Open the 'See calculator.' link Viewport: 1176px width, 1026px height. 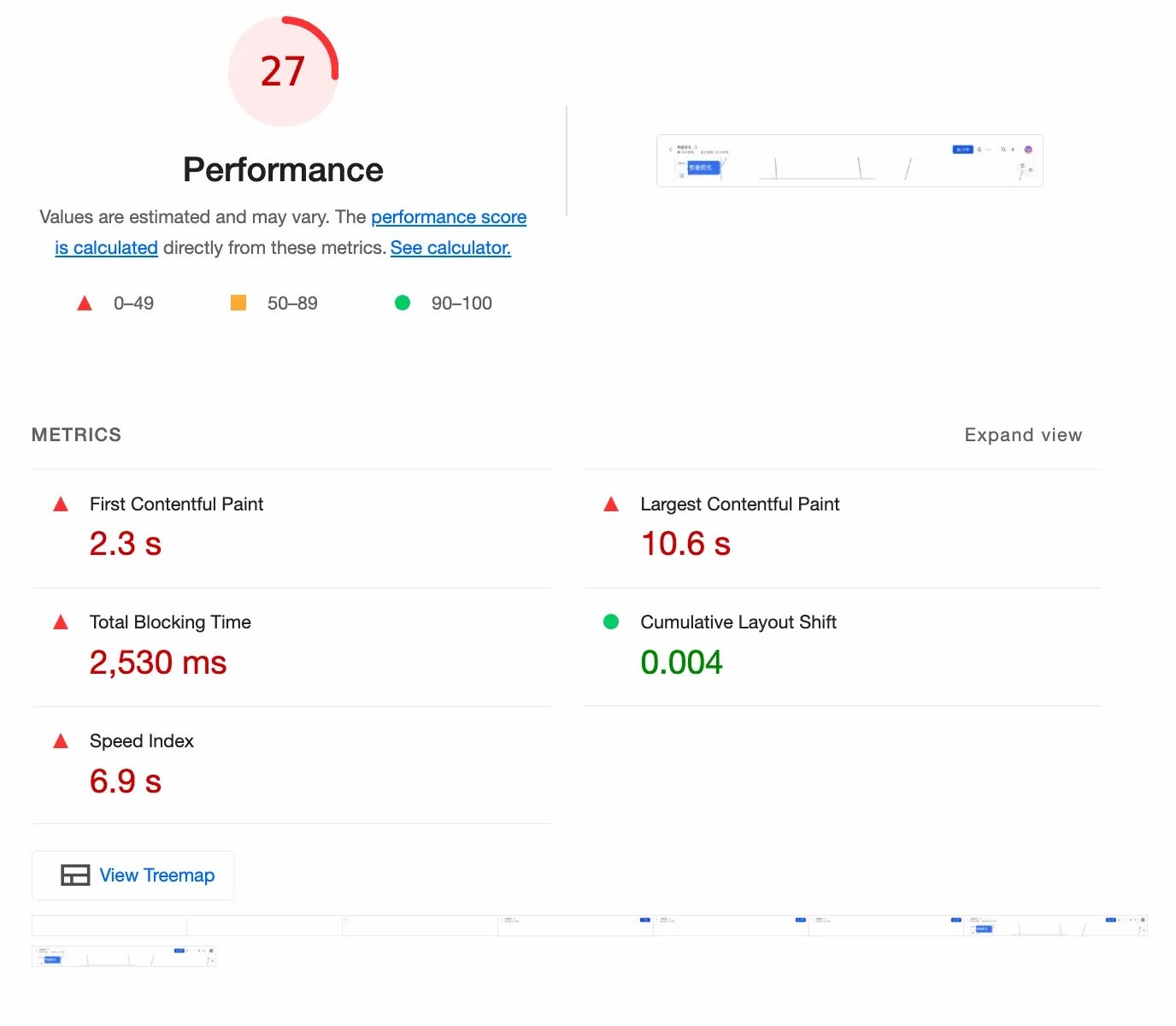point(450,248)
